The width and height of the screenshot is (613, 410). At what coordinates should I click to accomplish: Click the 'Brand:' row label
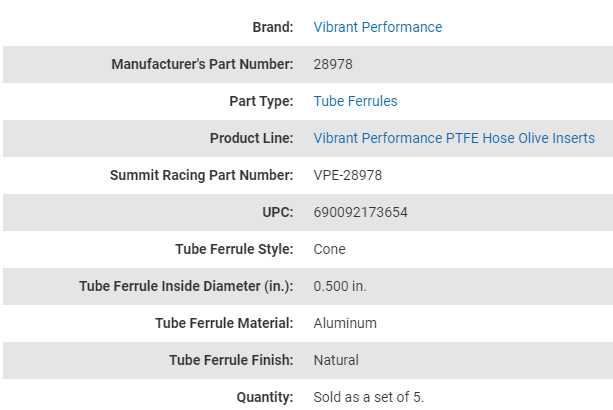[x=271, y=27]
